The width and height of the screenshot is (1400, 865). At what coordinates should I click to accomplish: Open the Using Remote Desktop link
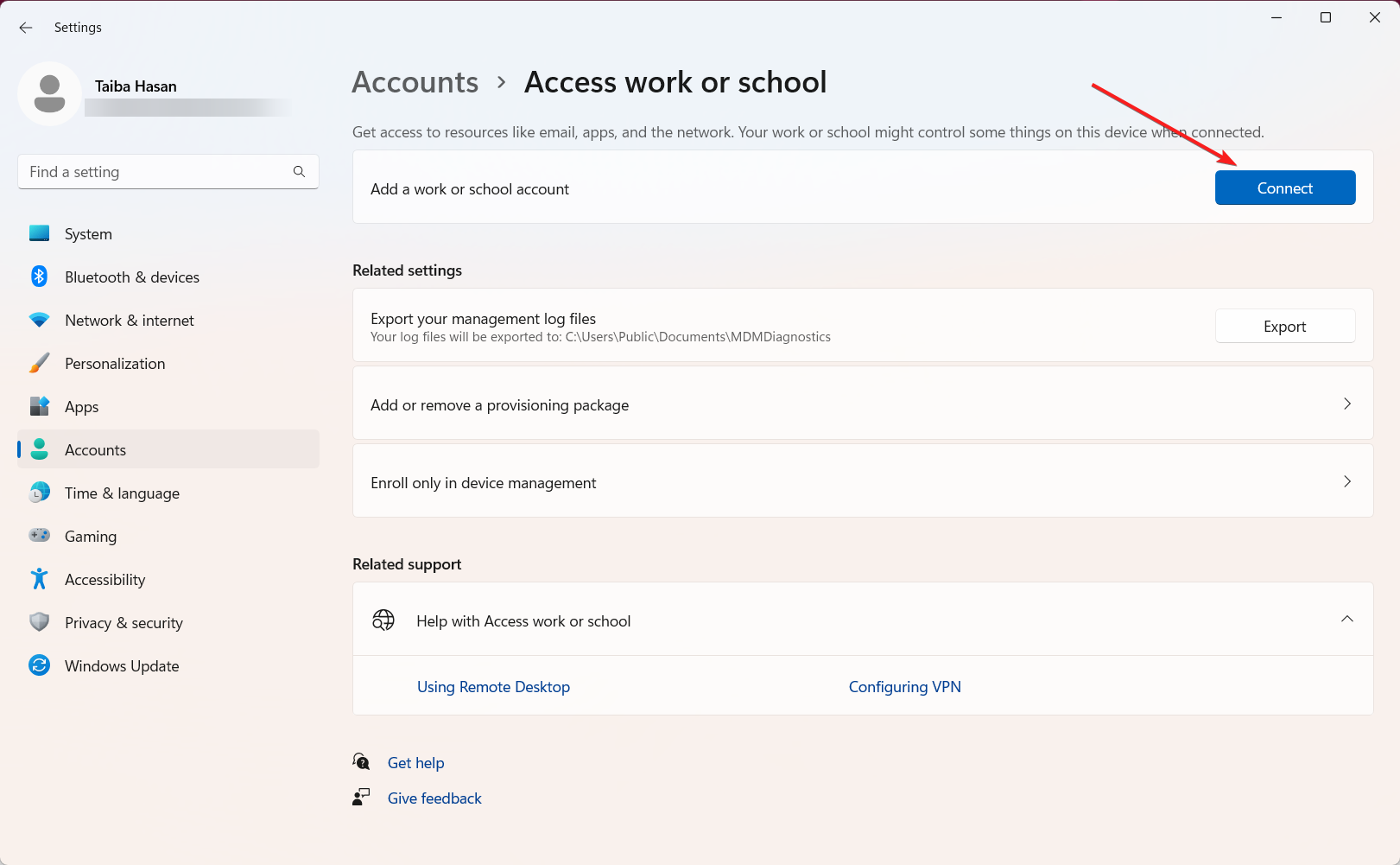(493, 687)
